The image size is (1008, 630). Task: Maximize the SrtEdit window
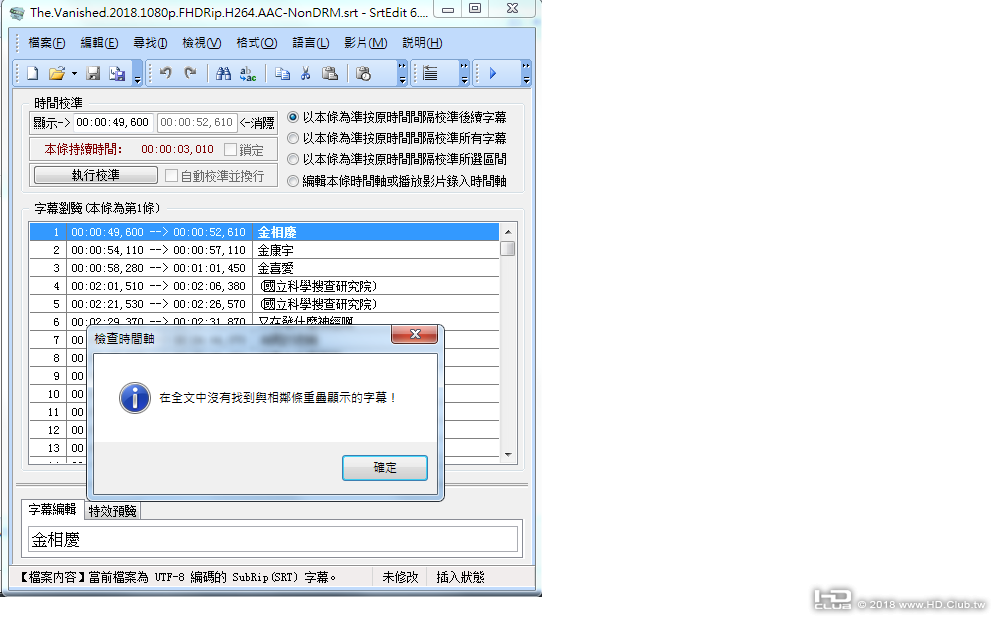(475, 8)
